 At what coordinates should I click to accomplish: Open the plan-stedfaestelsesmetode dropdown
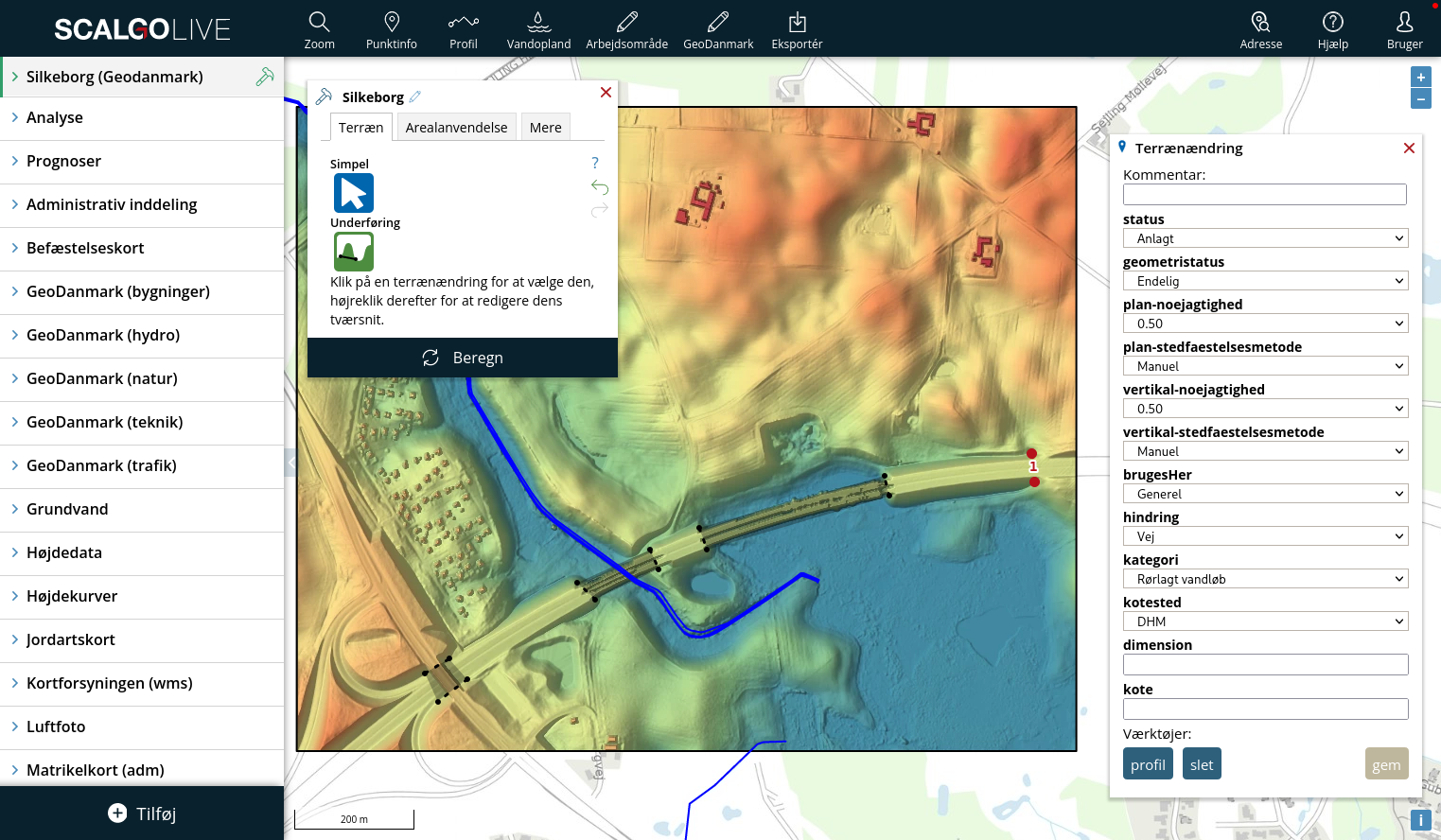click(x=1265, y=366)
